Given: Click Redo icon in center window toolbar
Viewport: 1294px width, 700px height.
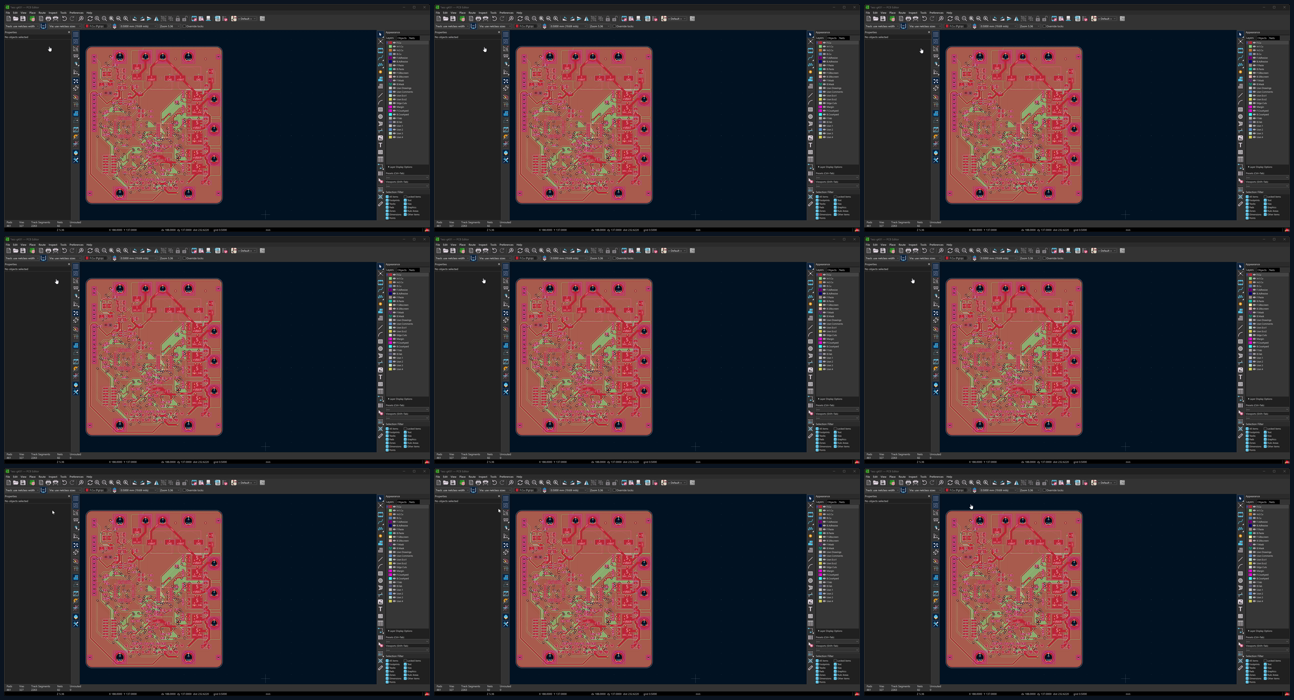Looking at the screenshot, I should [502, 251].
